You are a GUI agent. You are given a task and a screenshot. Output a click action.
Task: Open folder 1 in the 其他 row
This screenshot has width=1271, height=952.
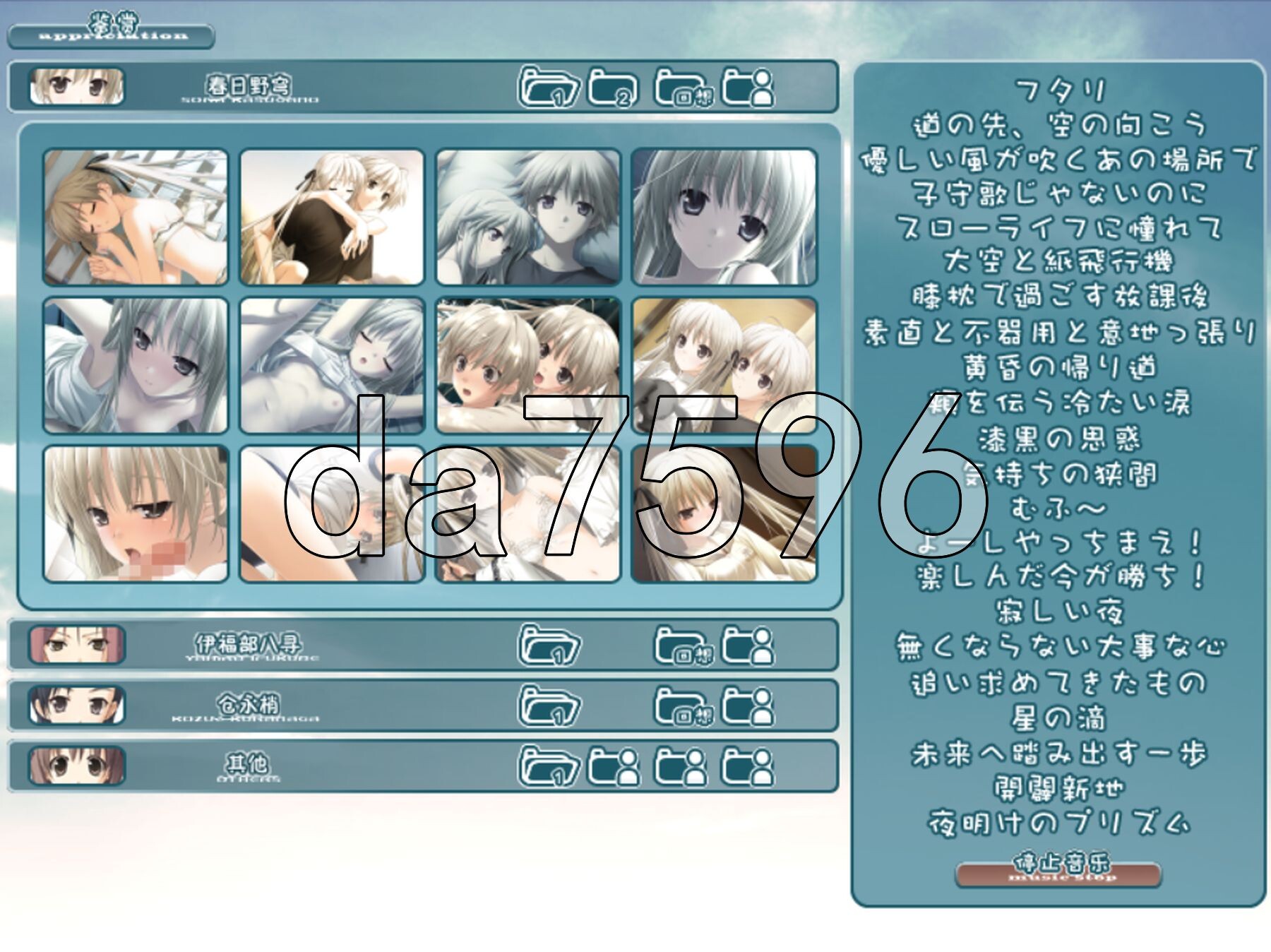coord(548,766)
